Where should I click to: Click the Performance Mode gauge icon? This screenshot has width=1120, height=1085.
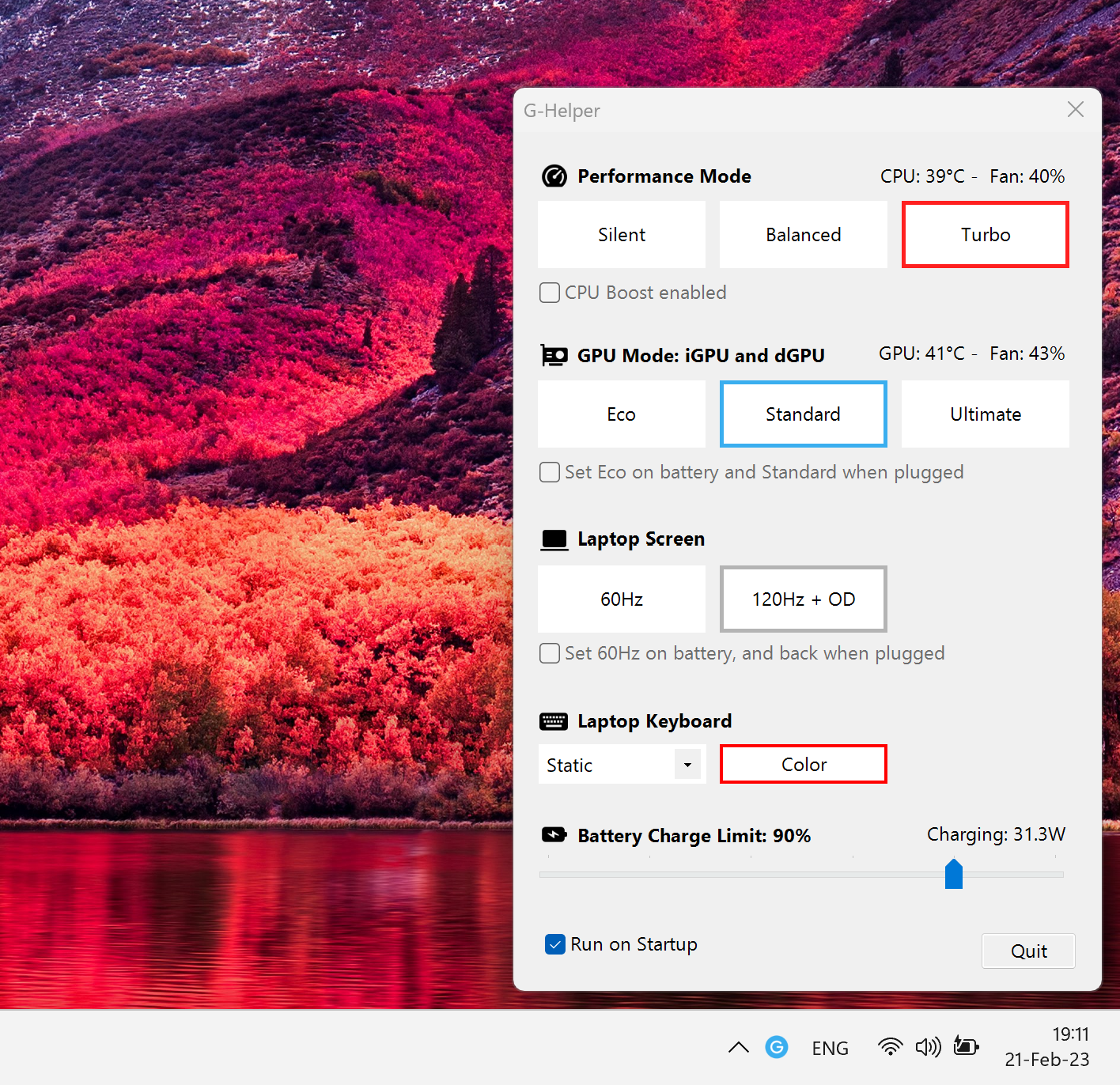(554, 176)
